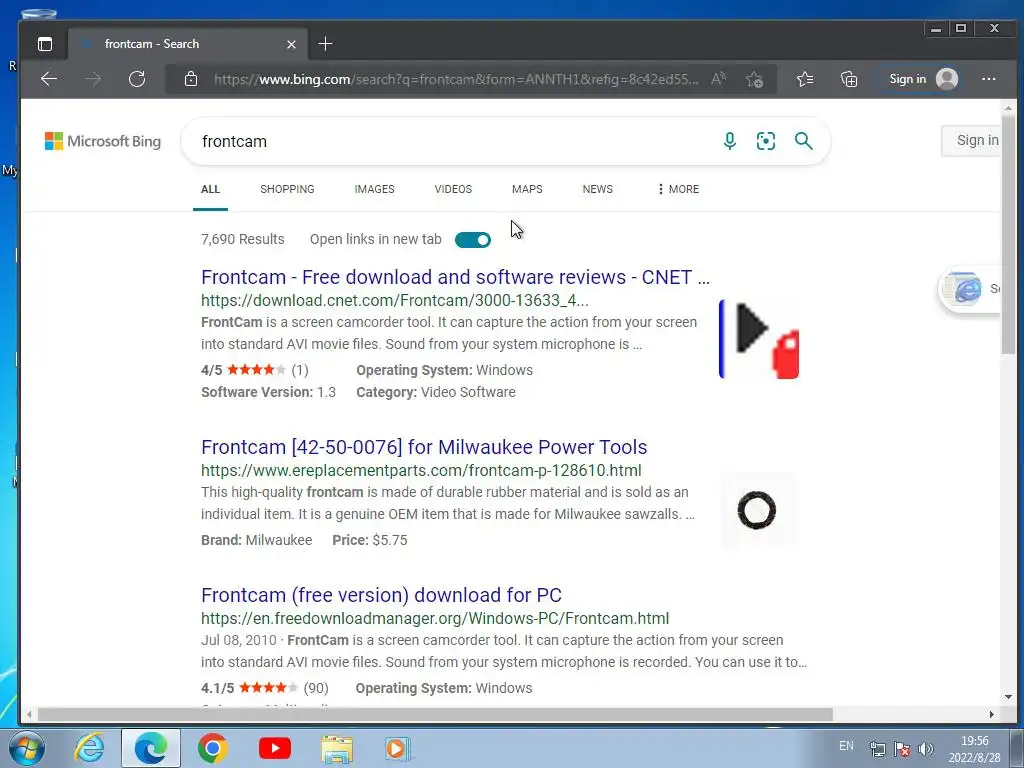Image resolution: width=1024 pixels, height=768 pixels.
Task: Open the tab actions menu icon
Action: pyautogui.click(x=44, y=44)
